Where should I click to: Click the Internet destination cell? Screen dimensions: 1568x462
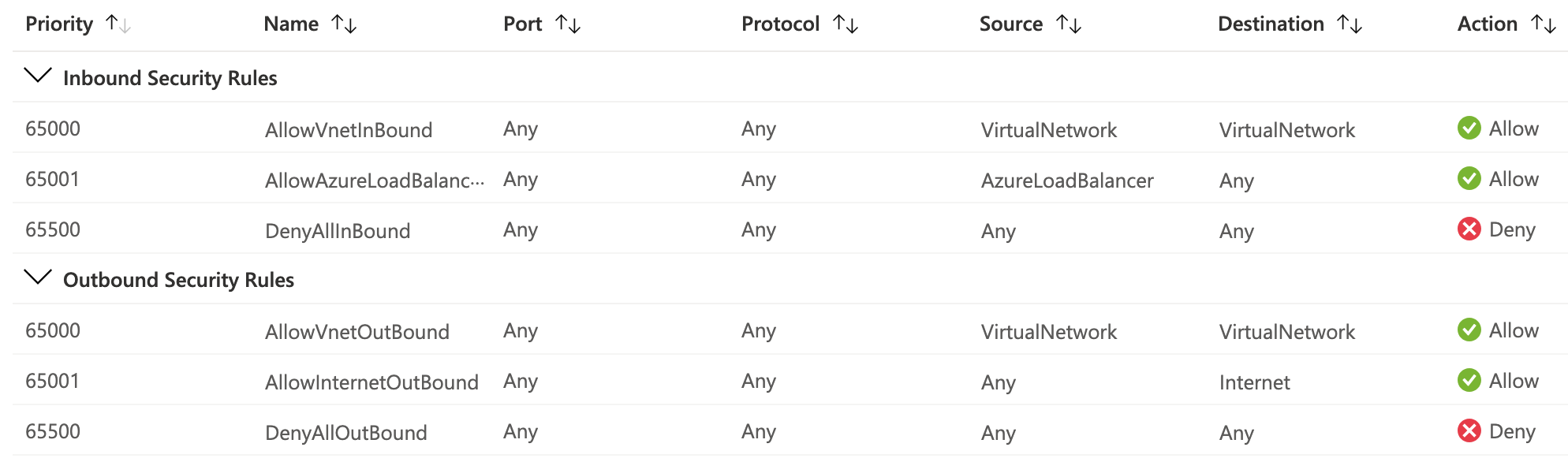click(x=1254, y=382)
